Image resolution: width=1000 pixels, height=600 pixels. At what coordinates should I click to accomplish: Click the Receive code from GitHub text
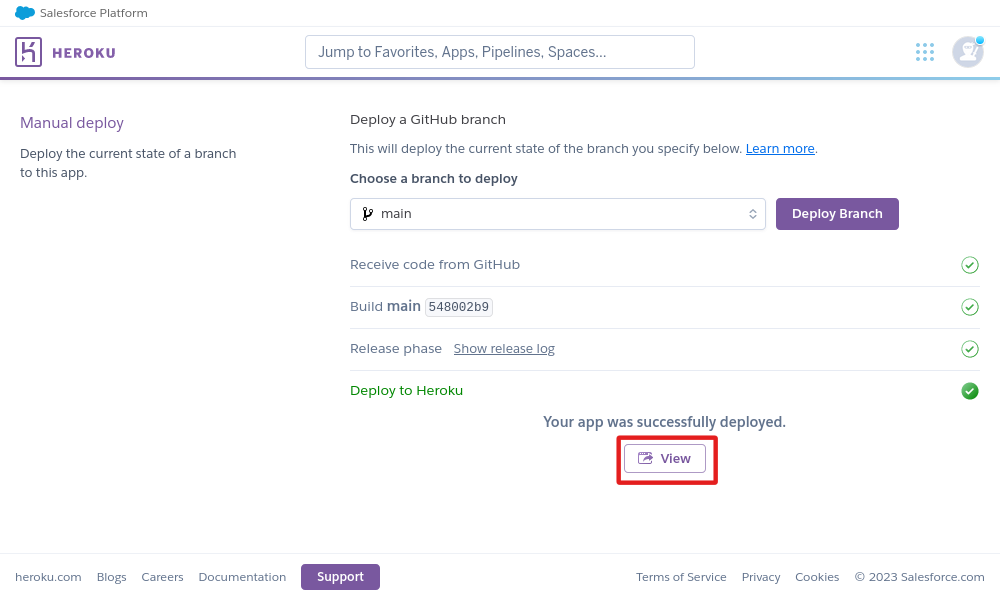(435, 264)
